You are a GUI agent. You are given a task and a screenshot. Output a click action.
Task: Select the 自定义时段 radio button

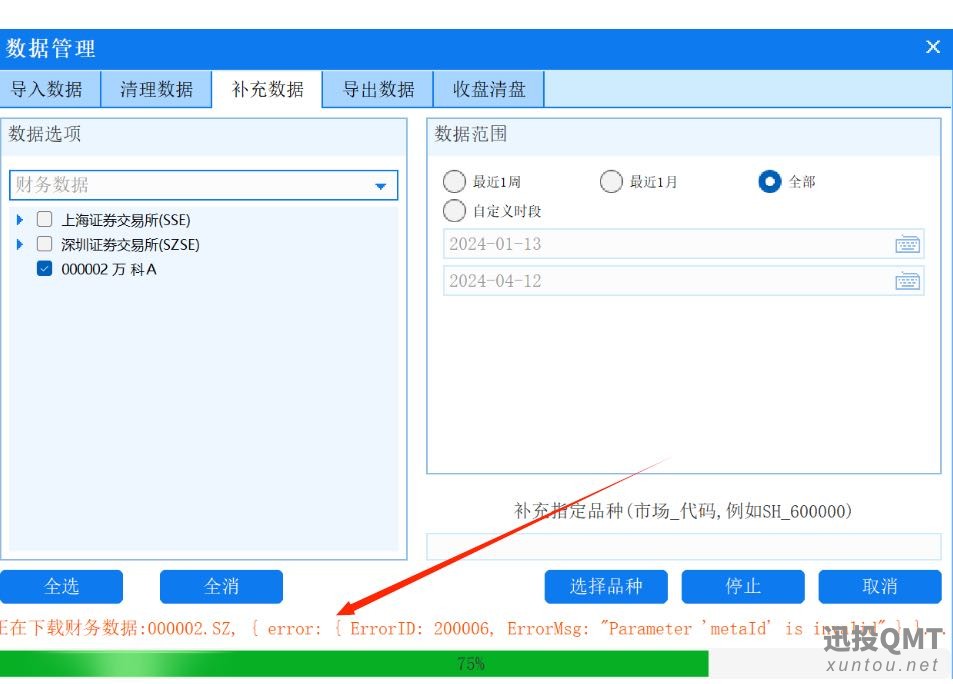[454, 211]
